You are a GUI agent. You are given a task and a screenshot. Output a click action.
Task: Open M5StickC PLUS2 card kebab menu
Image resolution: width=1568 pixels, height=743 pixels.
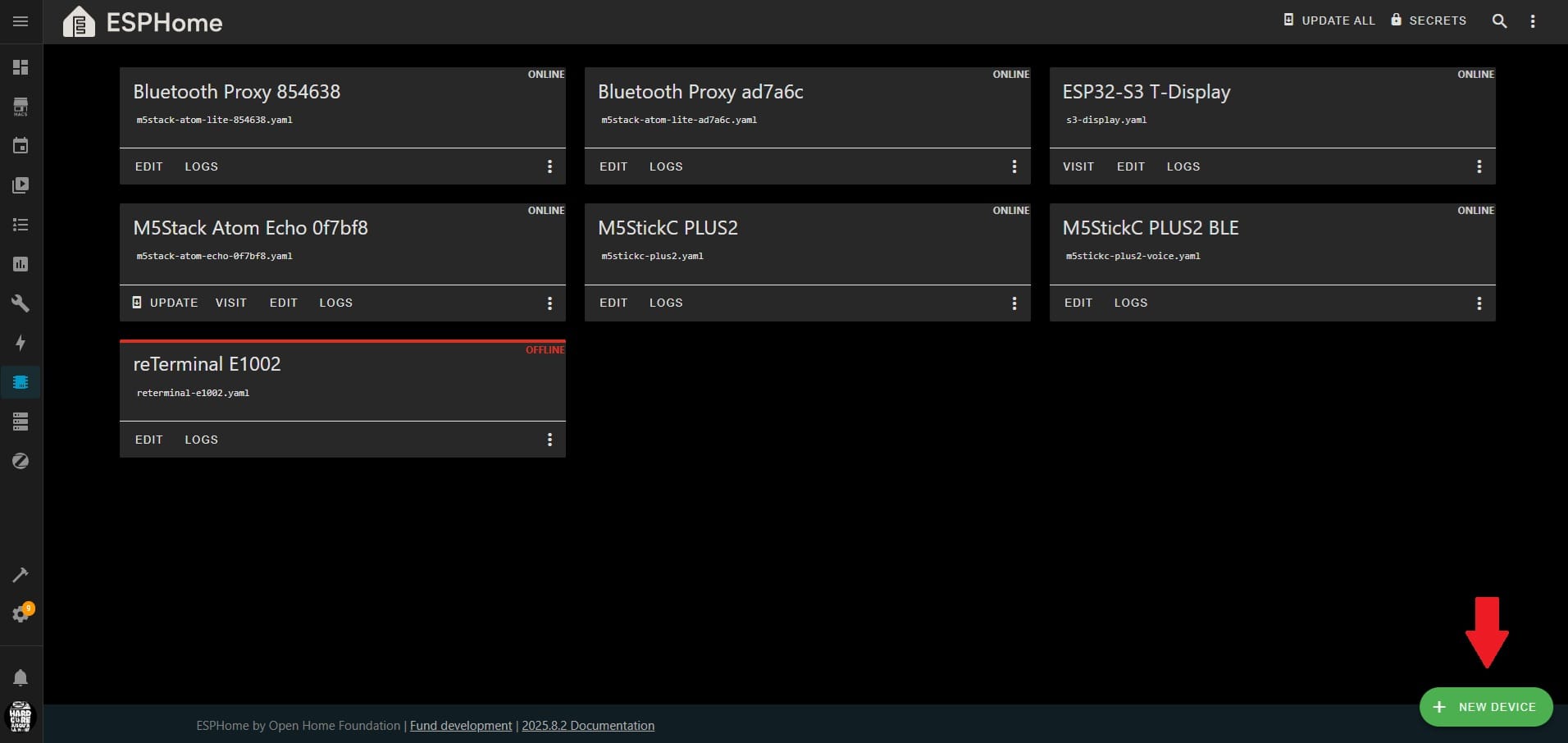coord(1014,303)
